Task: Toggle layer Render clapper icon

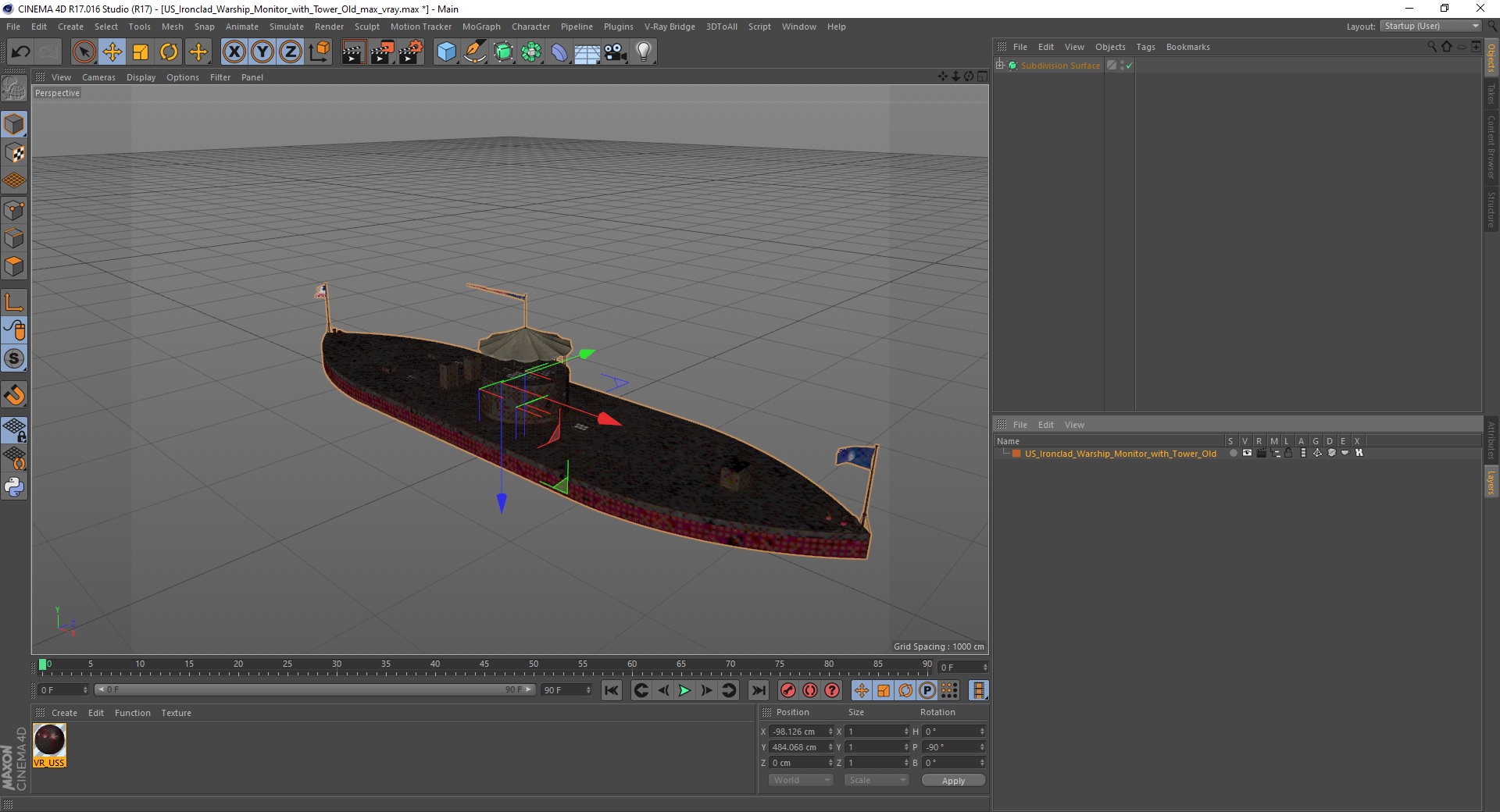Action: pos(1261,453)
